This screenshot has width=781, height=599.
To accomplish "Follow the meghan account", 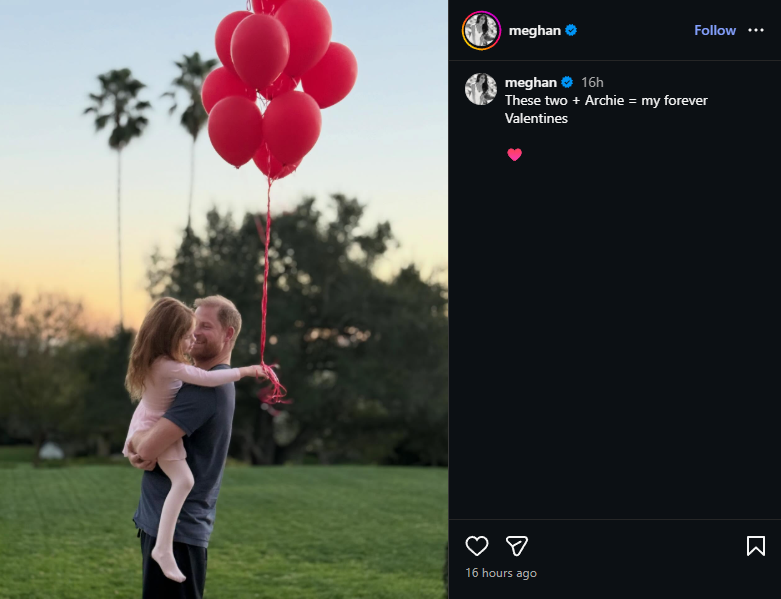I will tap(715, 30).
